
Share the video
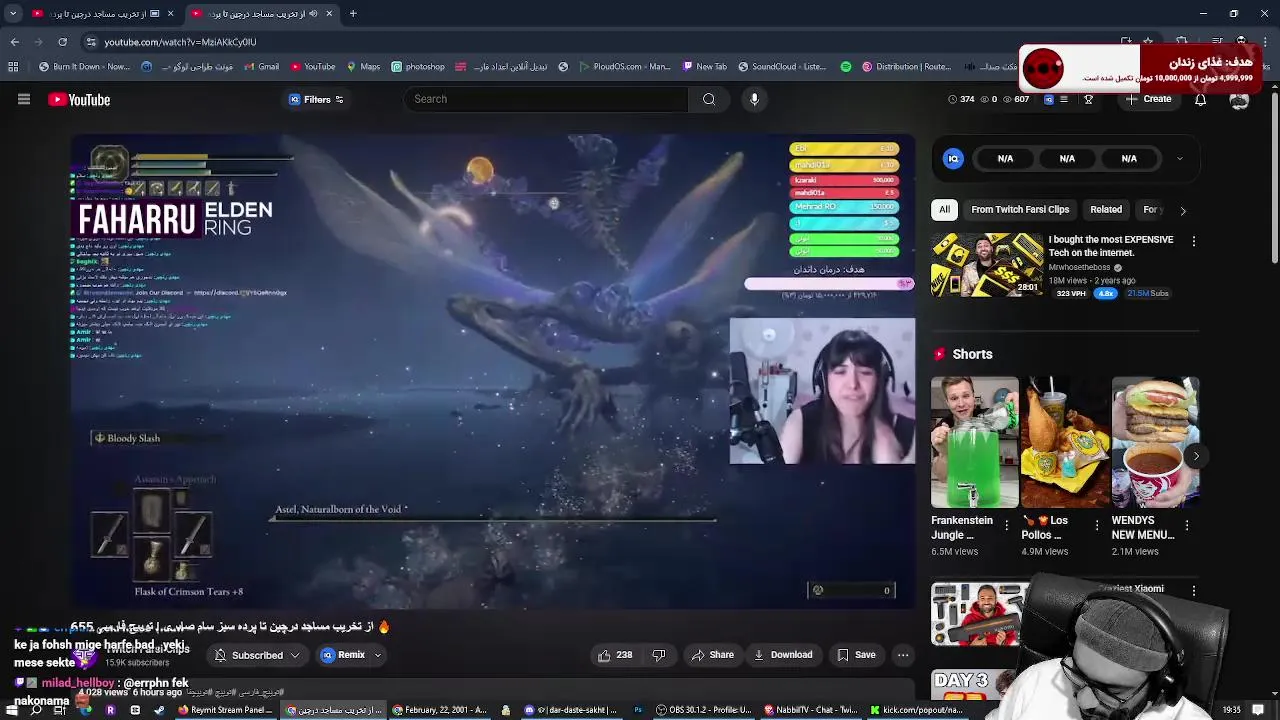[713, 655]
